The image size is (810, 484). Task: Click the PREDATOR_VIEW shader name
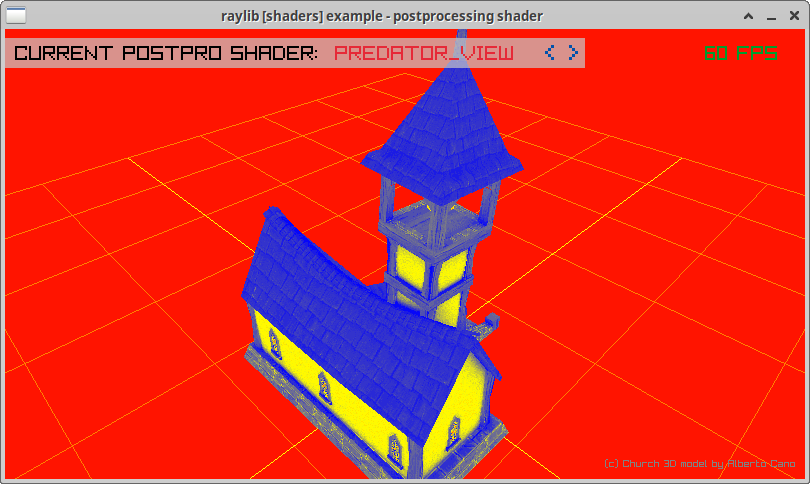coord(424,53)
